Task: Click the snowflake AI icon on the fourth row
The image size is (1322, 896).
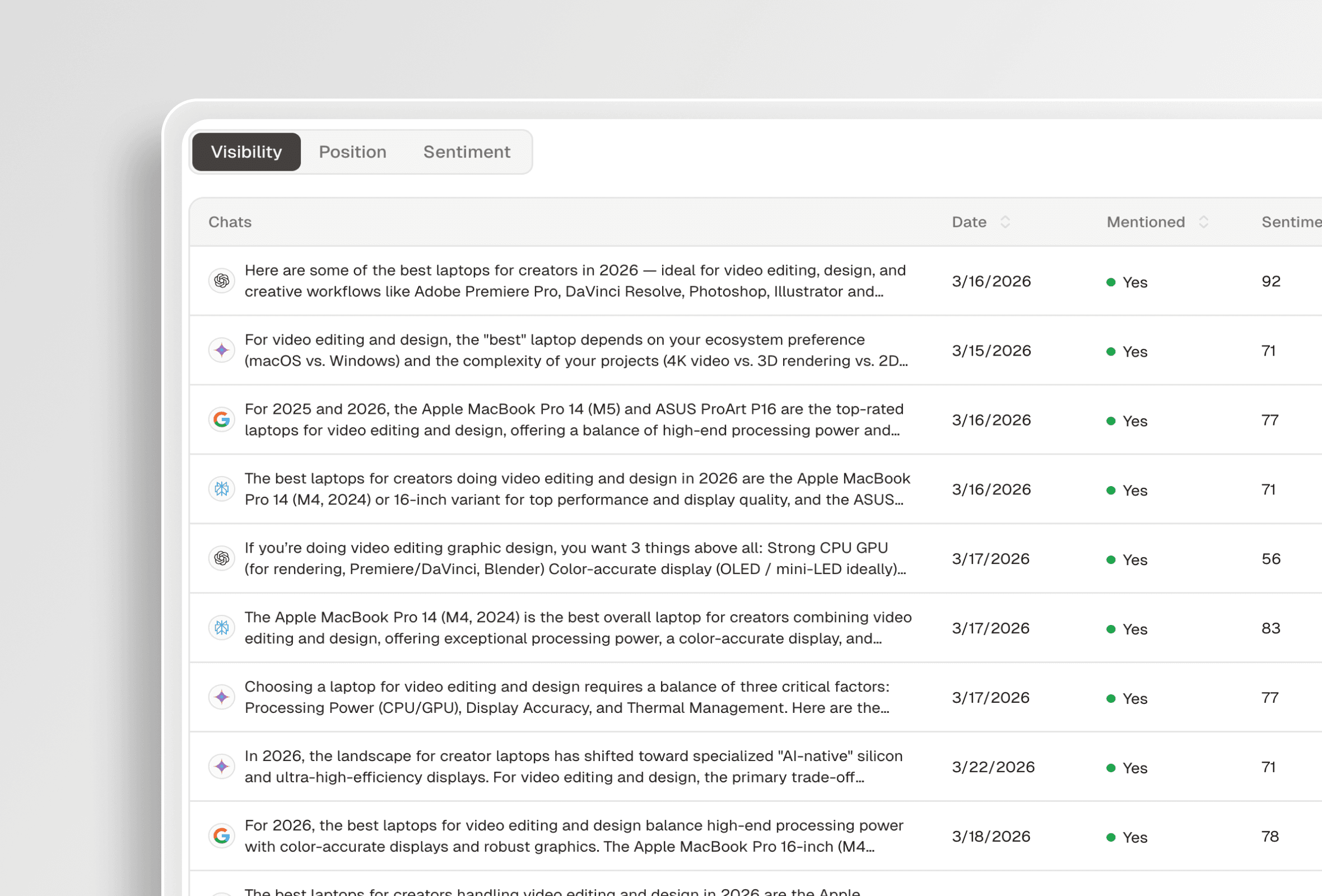Action: pyautogui.click(x=222, y=489)
